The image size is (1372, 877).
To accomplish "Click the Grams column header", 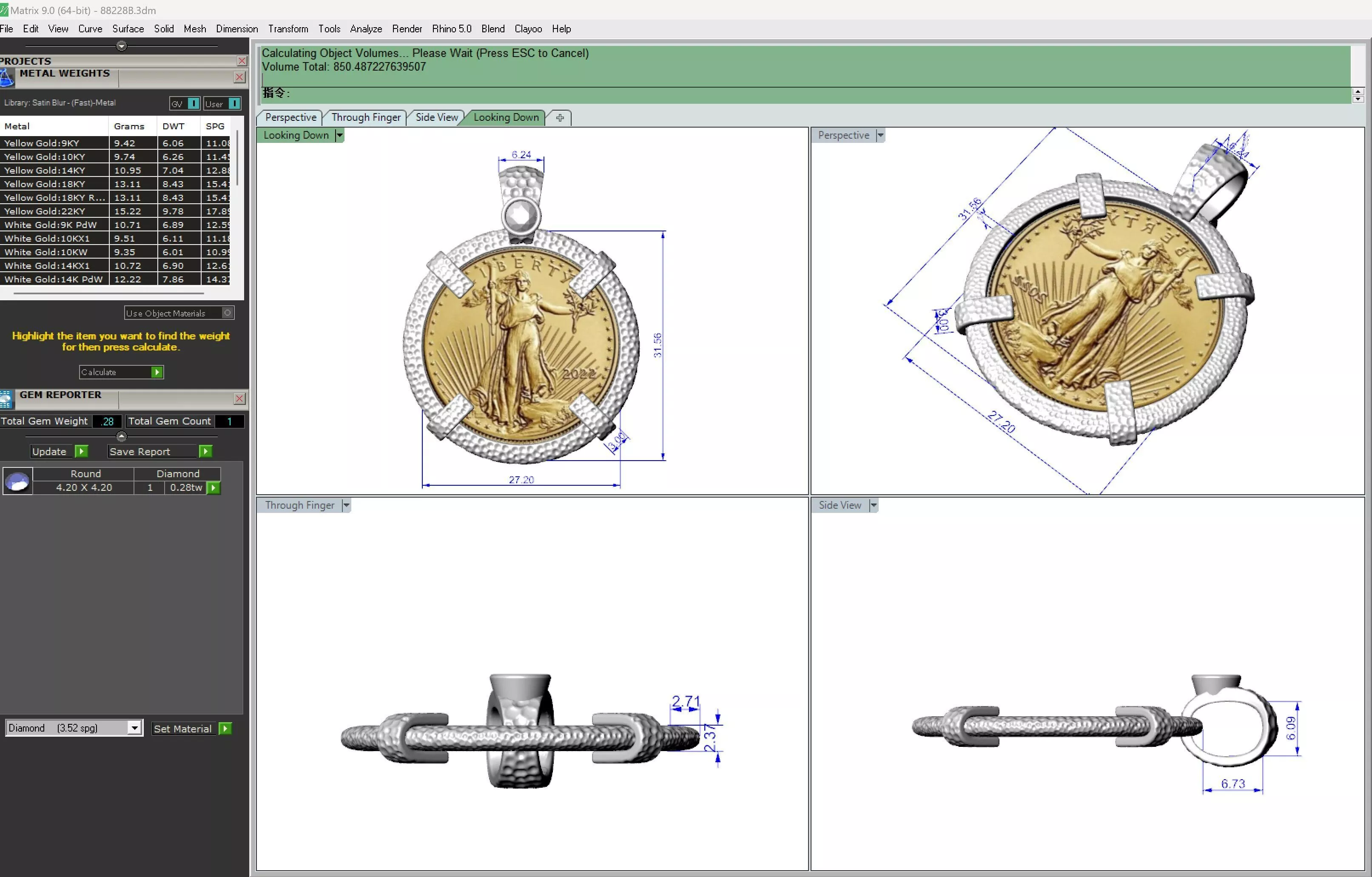I will 132,126.
